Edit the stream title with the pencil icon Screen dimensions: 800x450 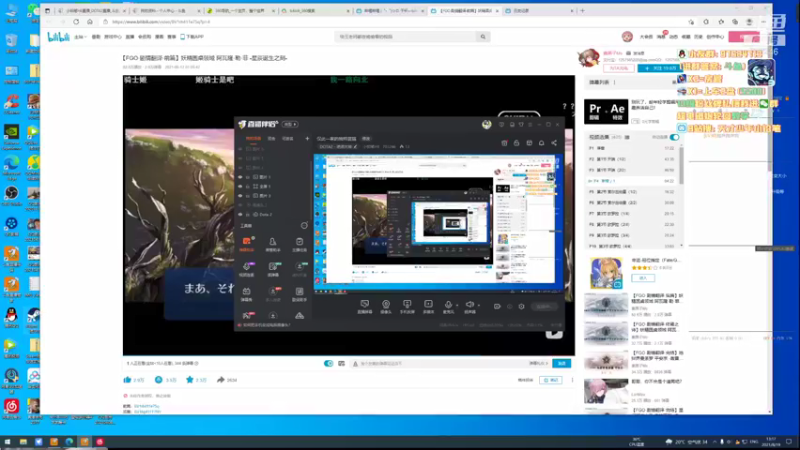tap(356, 146)
